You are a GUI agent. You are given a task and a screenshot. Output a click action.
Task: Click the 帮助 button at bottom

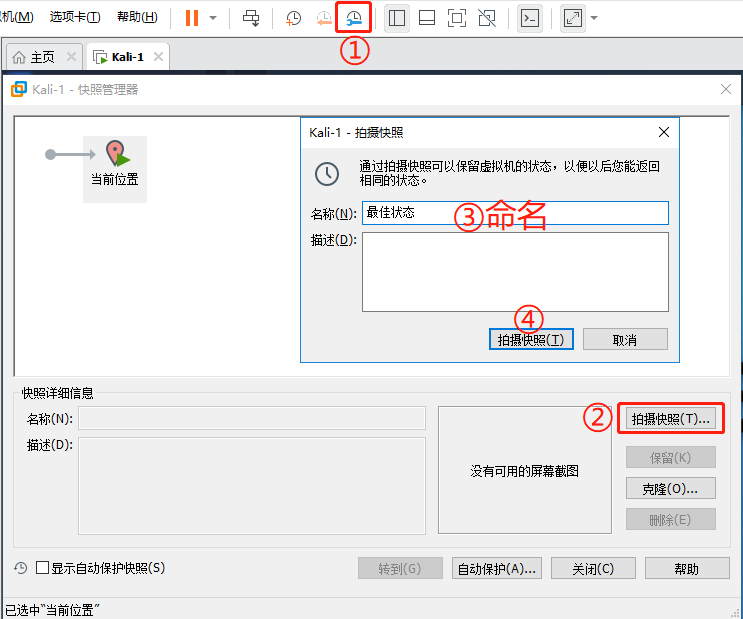[x=687, y=568]
